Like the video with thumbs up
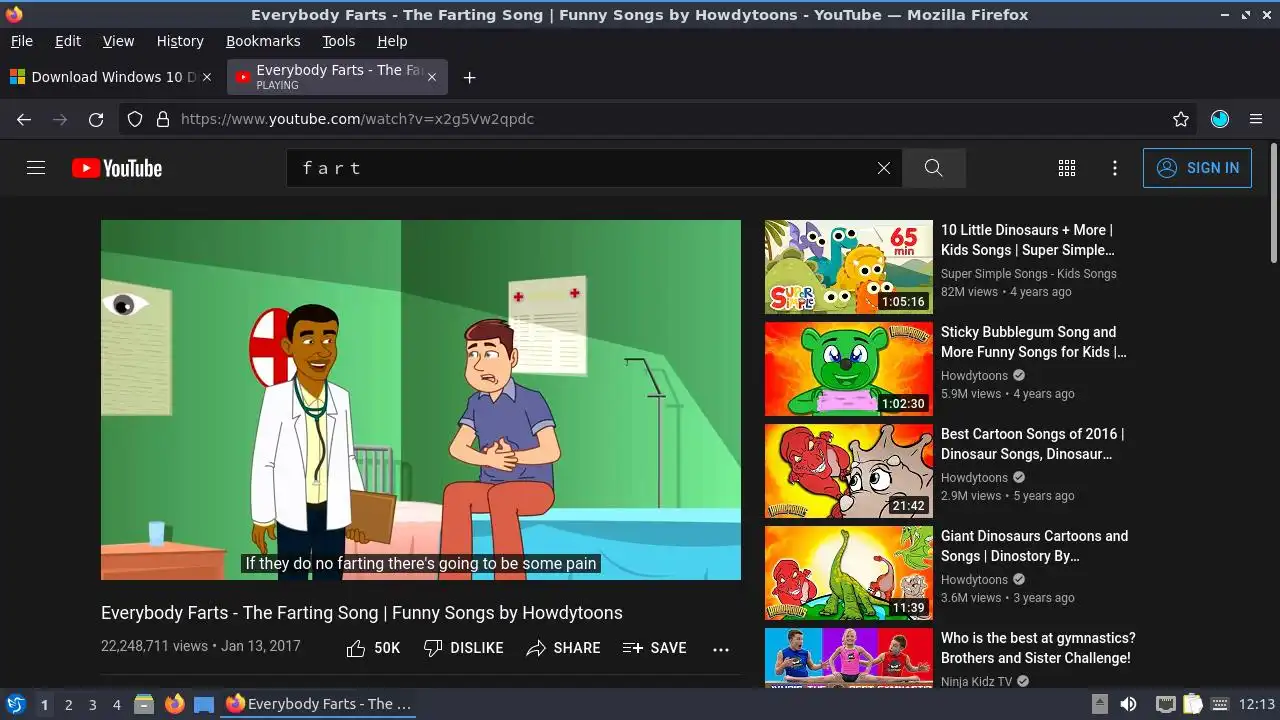Image resolution: width=1280 pixels, height=720 pixels. 373,648
